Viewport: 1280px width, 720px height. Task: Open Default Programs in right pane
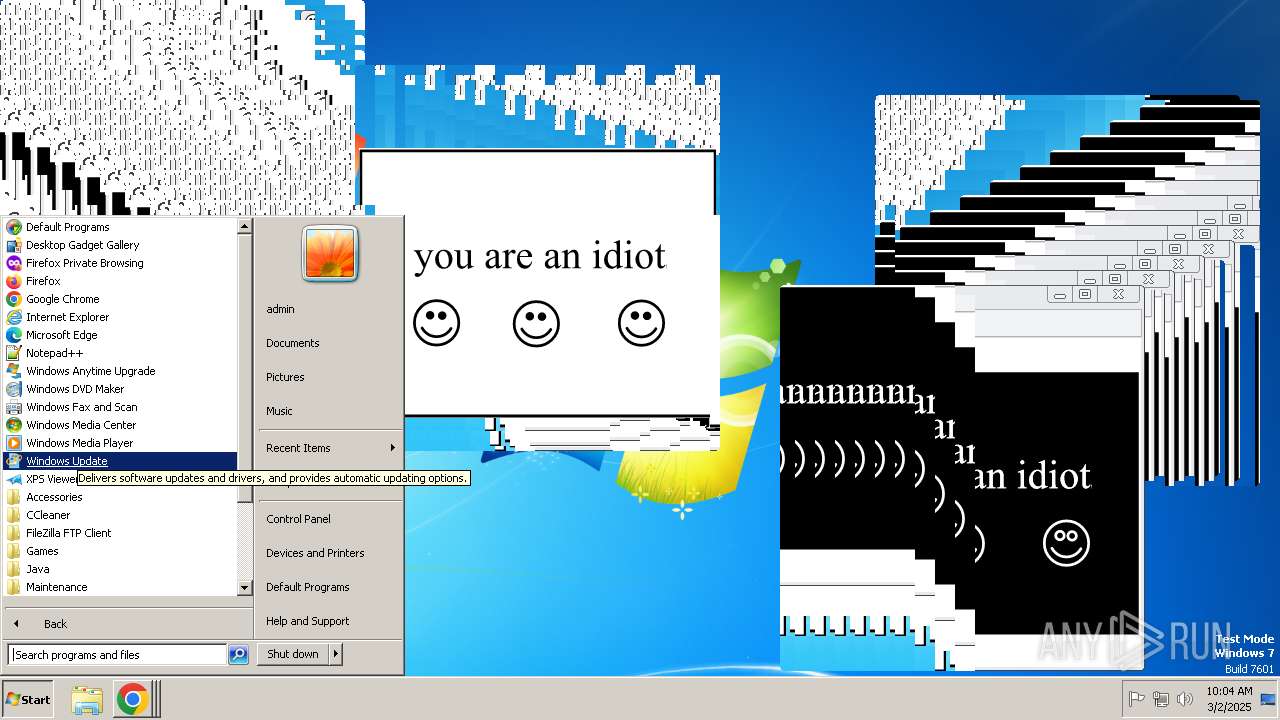coord(307,587)
